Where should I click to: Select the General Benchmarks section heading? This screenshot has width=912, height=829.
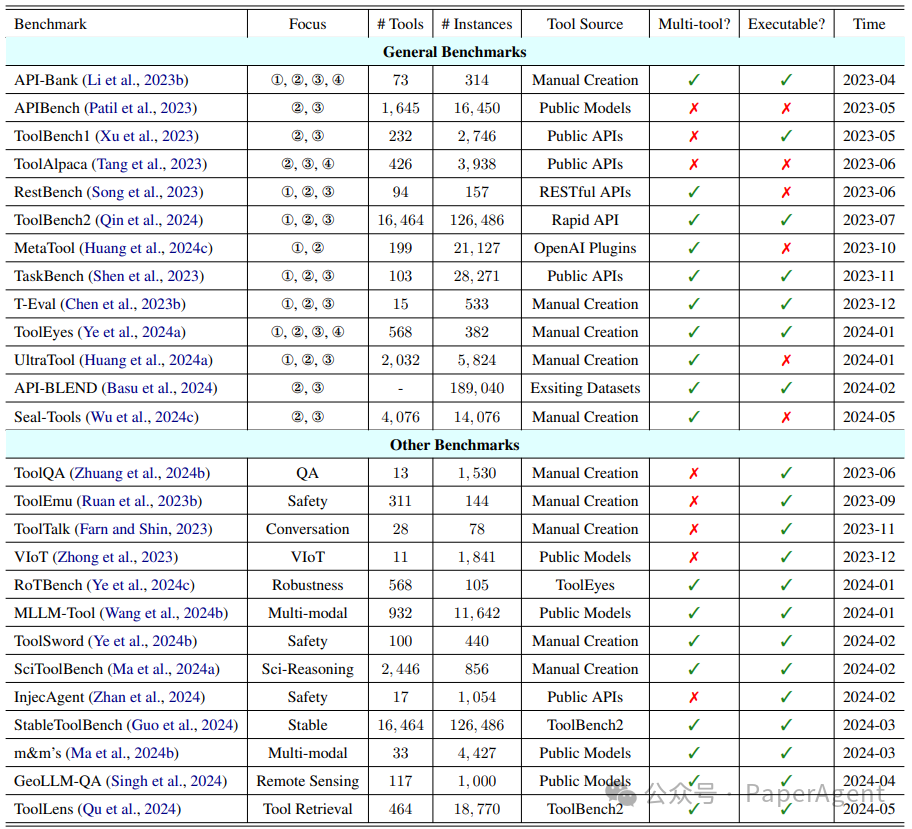(x=455, y=52)
